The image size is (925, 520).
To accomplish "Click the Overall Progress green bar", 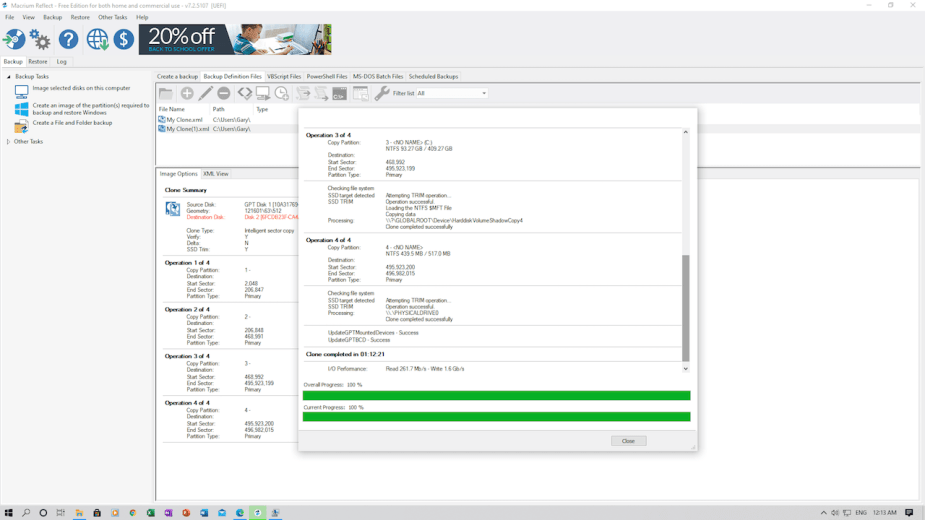I will pyautogui.click(x=496, y=396).
